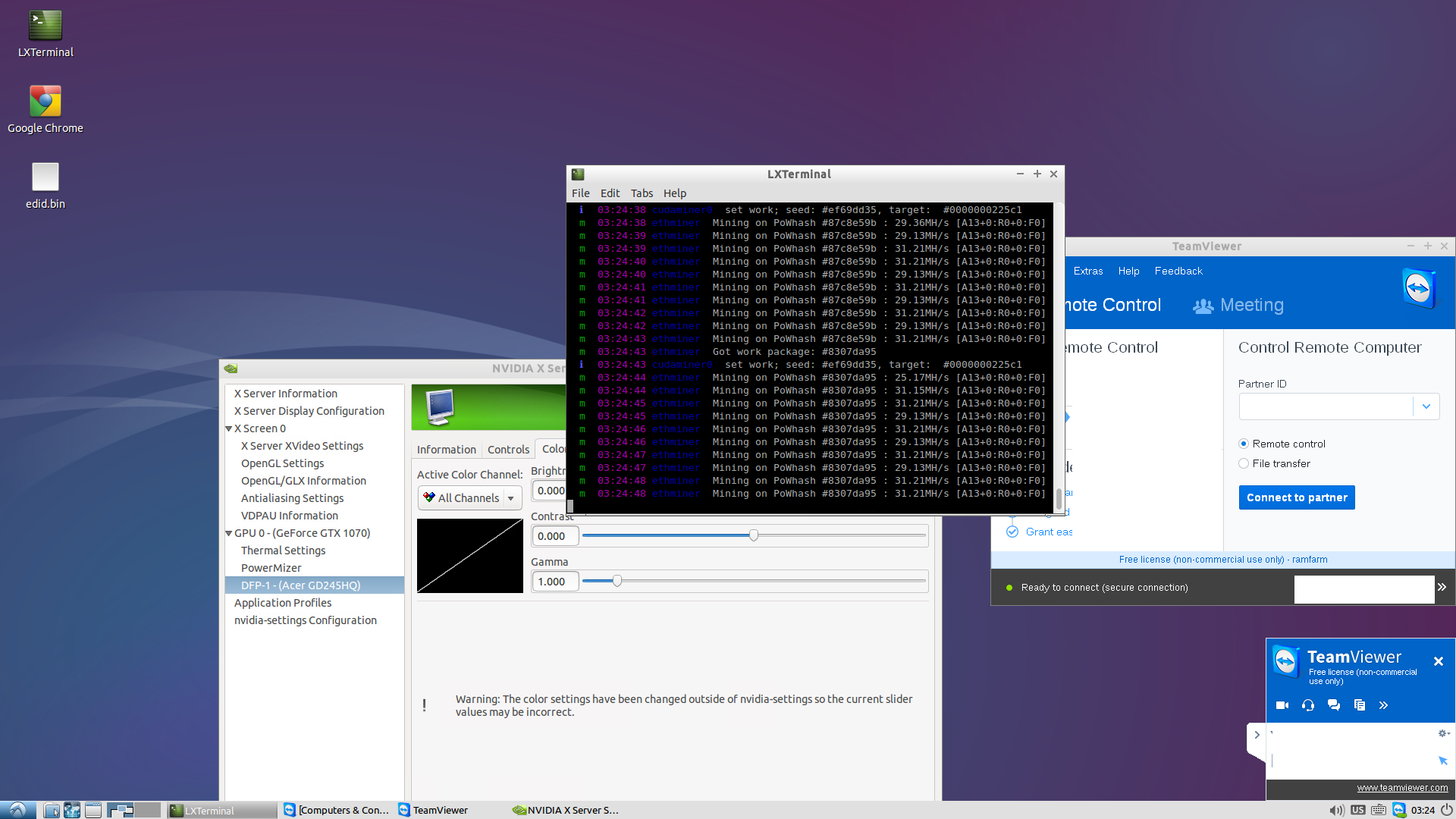Select the File transfer radio button

[x=1244, y=463]
